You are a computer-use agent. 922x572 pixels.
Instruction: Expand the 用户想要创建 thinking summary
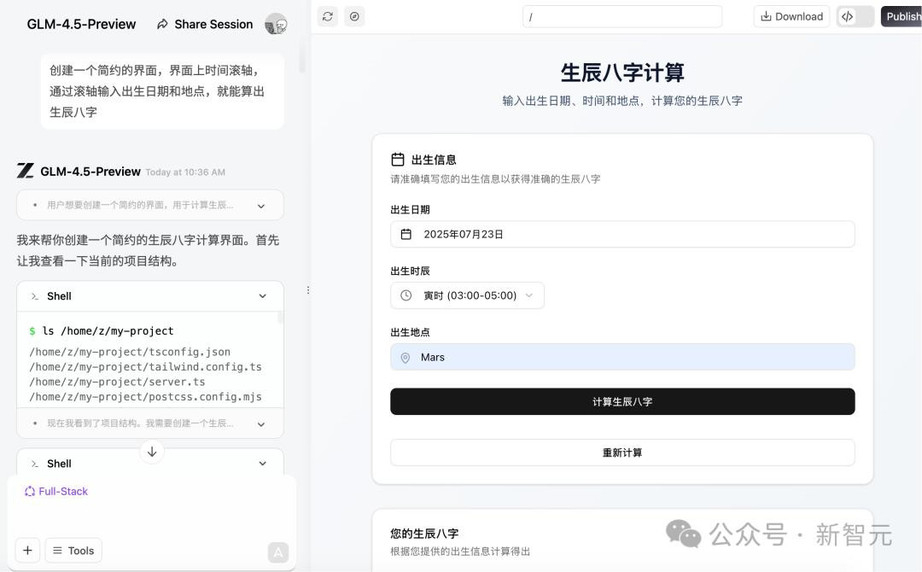coord(150,205)
